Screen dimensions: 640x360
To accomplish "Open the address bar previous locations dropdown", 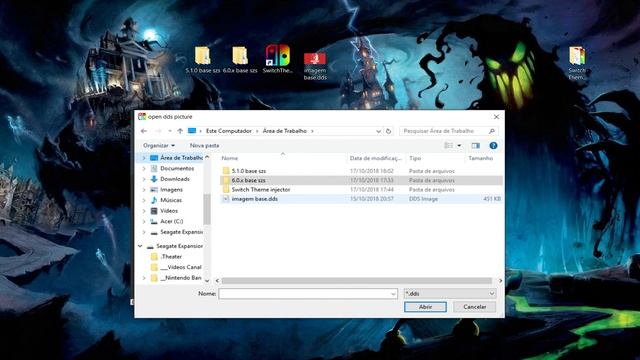I will click(x=378, y=131).
